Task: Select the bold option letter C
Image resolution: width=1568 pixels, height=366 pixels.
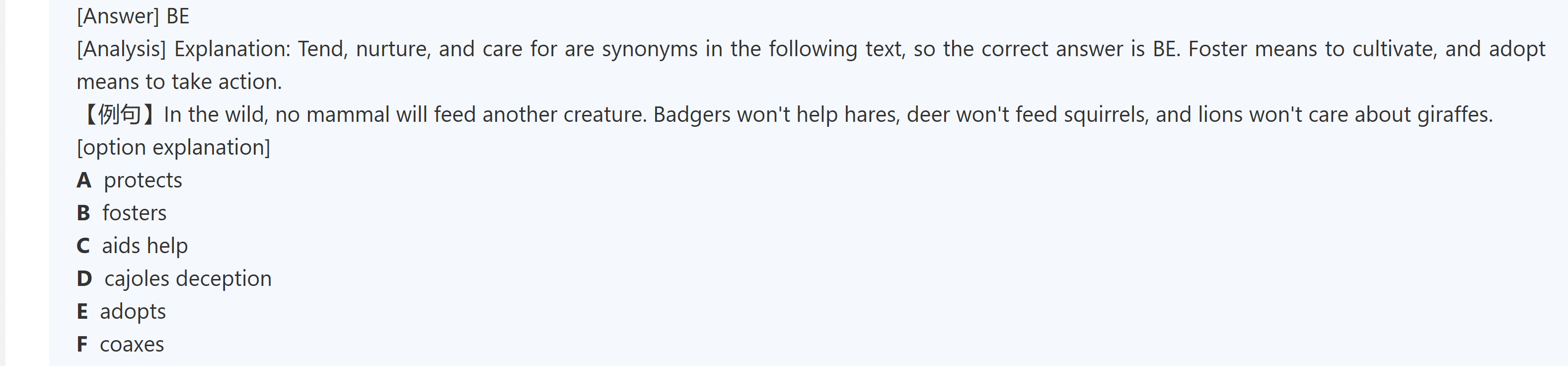Action: [x=83, y=247]
